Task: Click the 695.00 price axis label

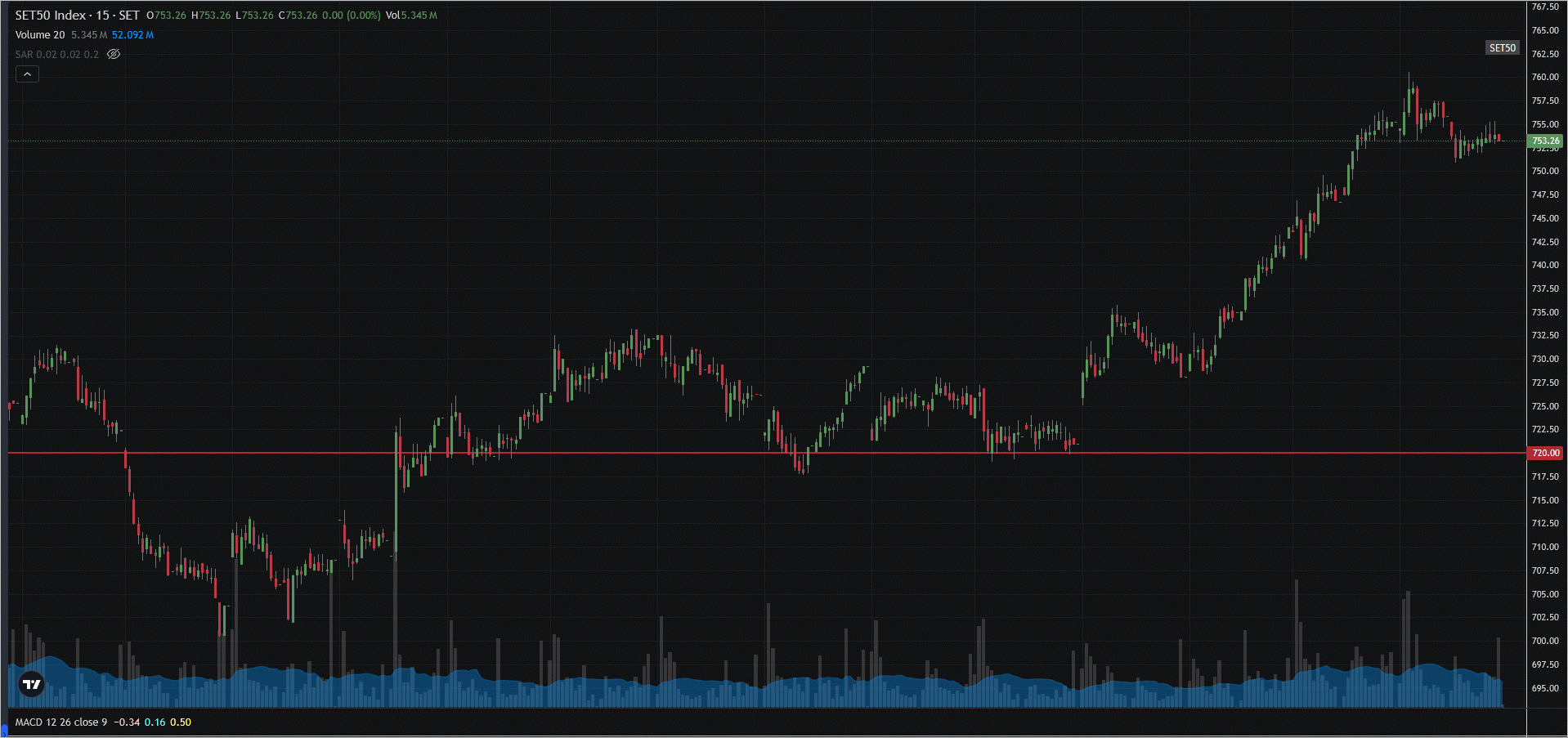Action: [1545, 688]
